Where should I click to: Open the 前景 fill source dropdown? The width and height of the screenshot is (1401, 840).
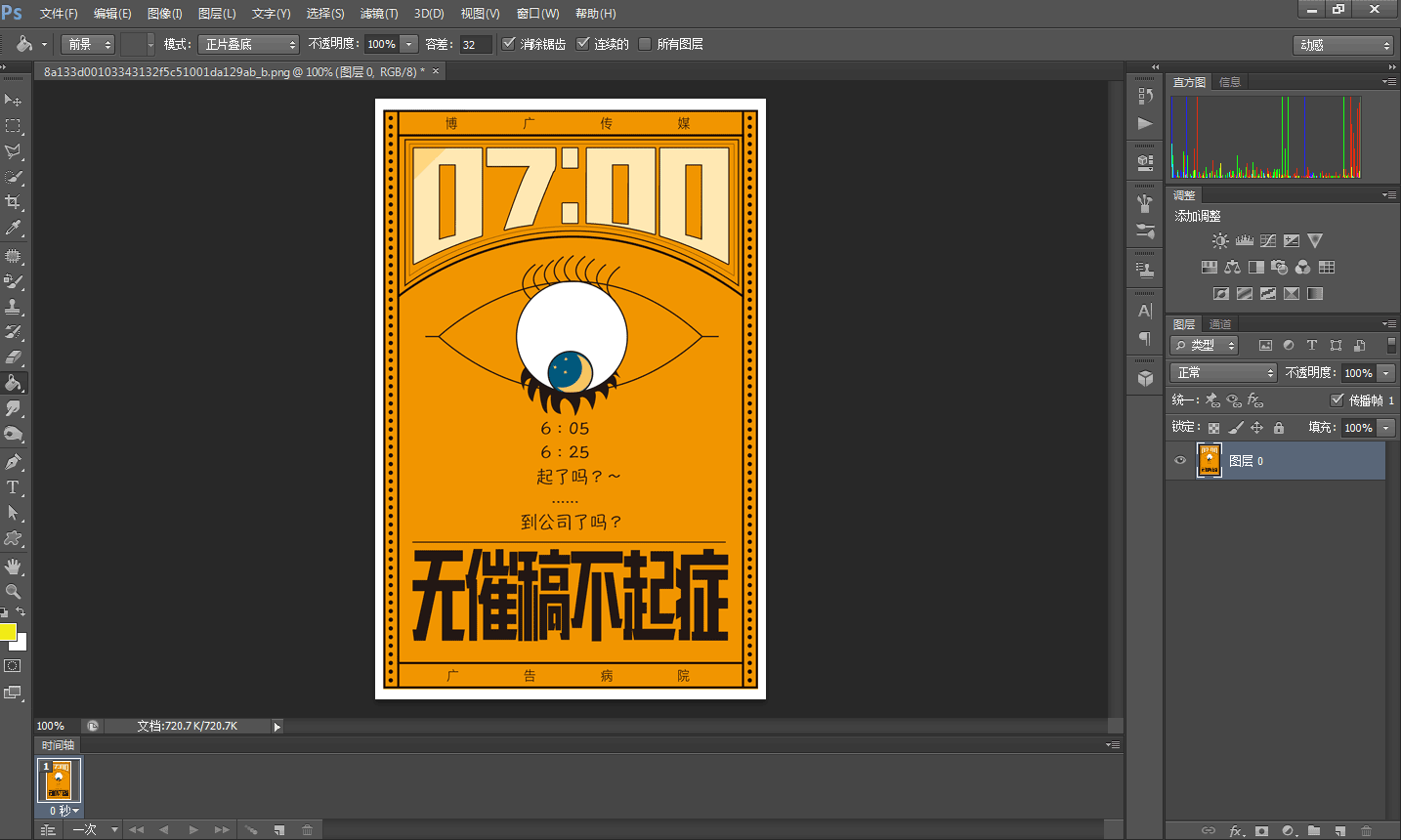tap(88, 44)
